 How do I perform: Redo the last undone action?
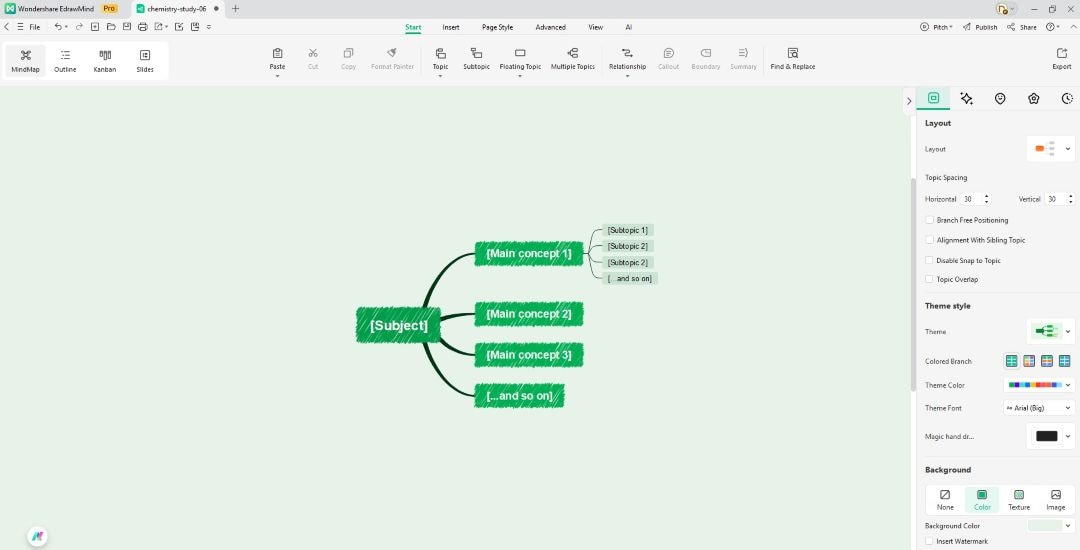79,27
